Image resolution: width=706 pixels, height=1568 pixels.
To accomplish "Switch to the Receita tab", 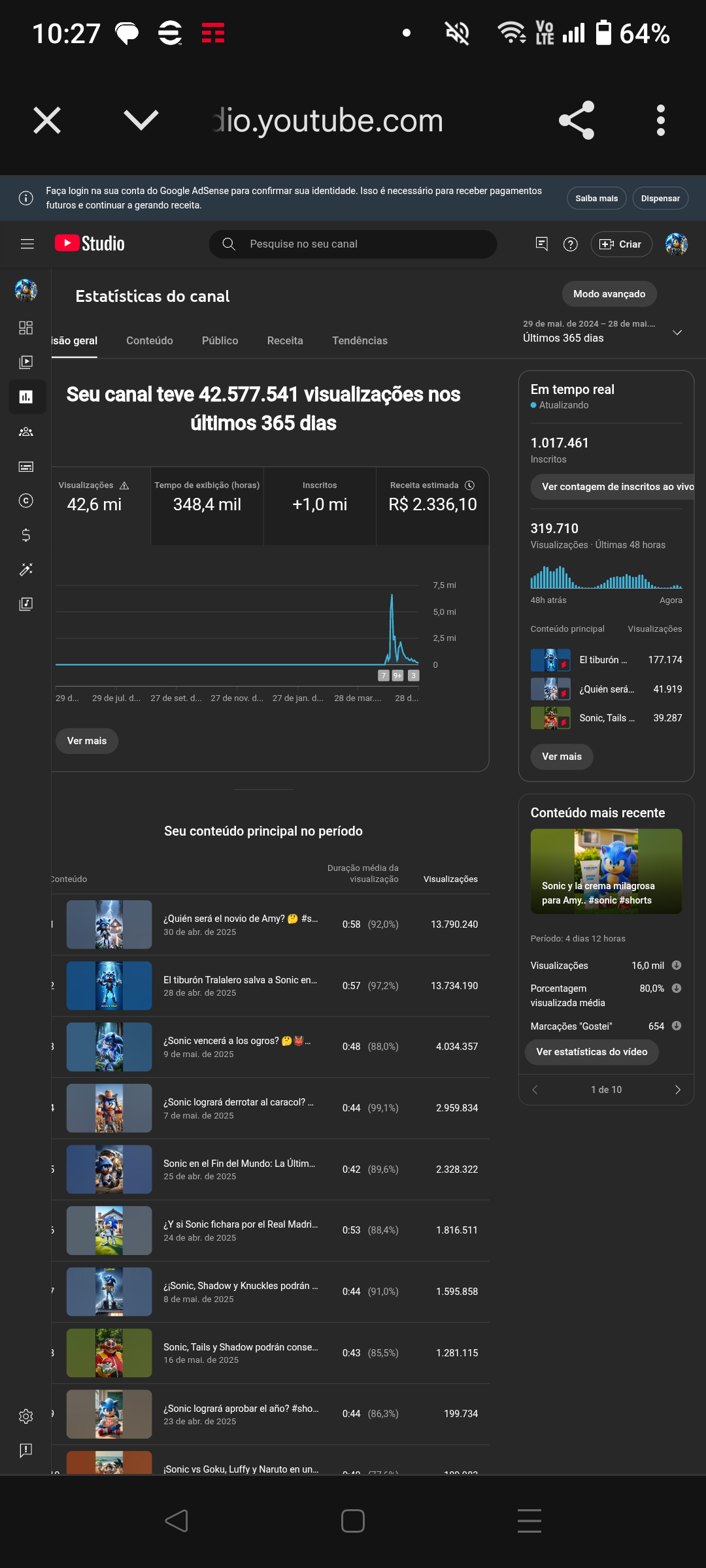I will click(285, 340).
